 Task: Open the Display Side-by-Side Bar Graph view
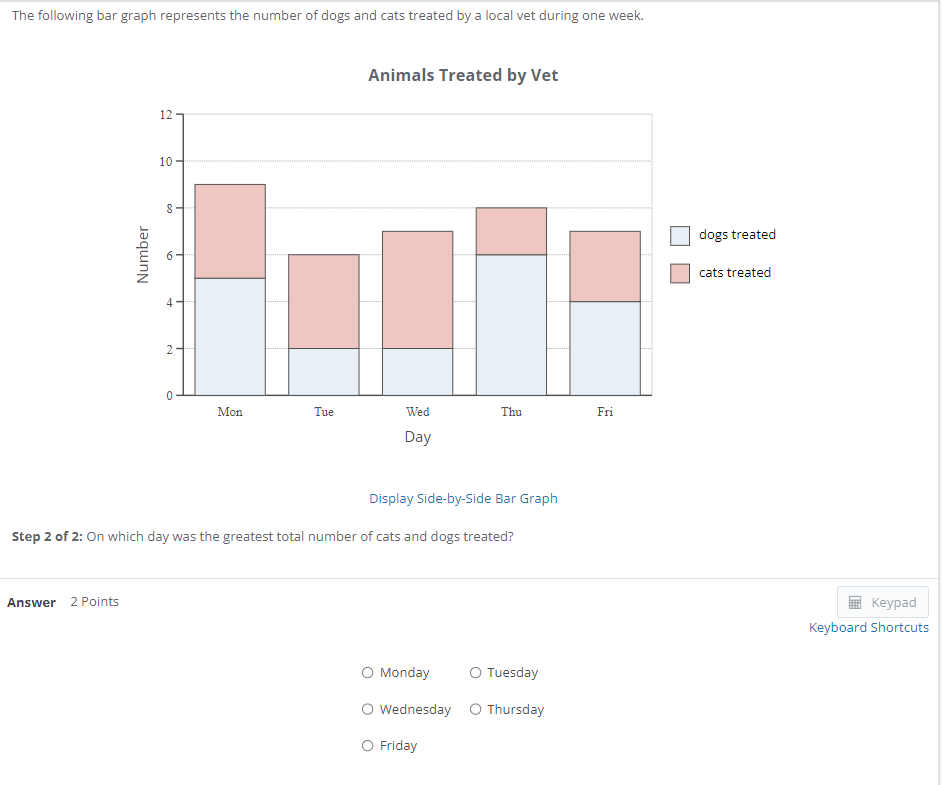pos(463,498)
